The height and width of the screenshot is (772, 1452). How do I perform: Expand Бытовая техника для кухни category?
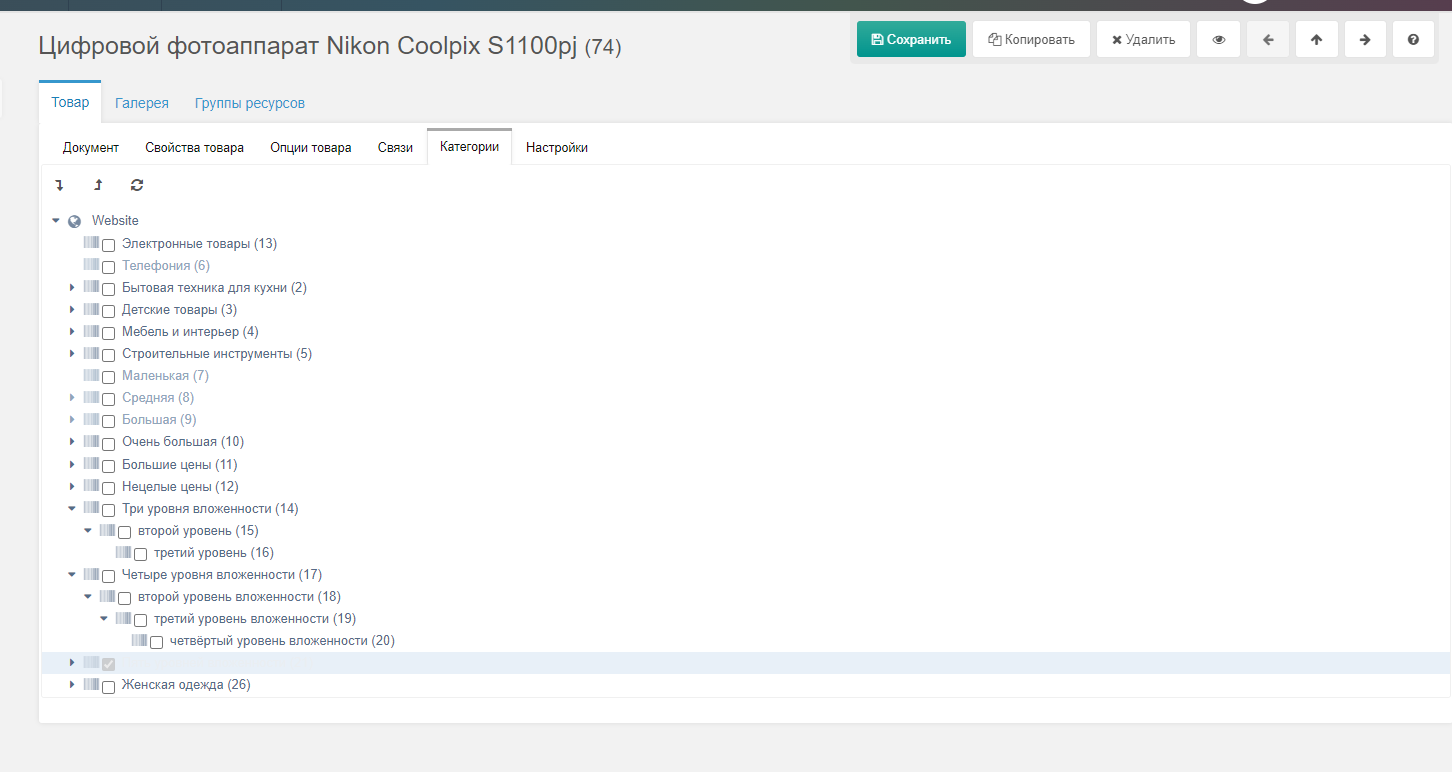coord(72,287)
